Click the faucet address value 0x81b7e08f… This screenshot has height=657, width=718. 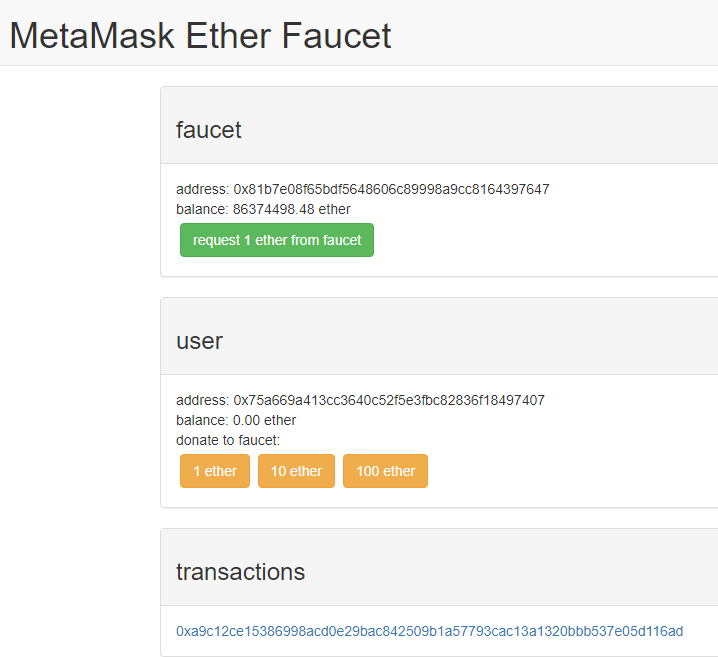click(x=391, y=189)
